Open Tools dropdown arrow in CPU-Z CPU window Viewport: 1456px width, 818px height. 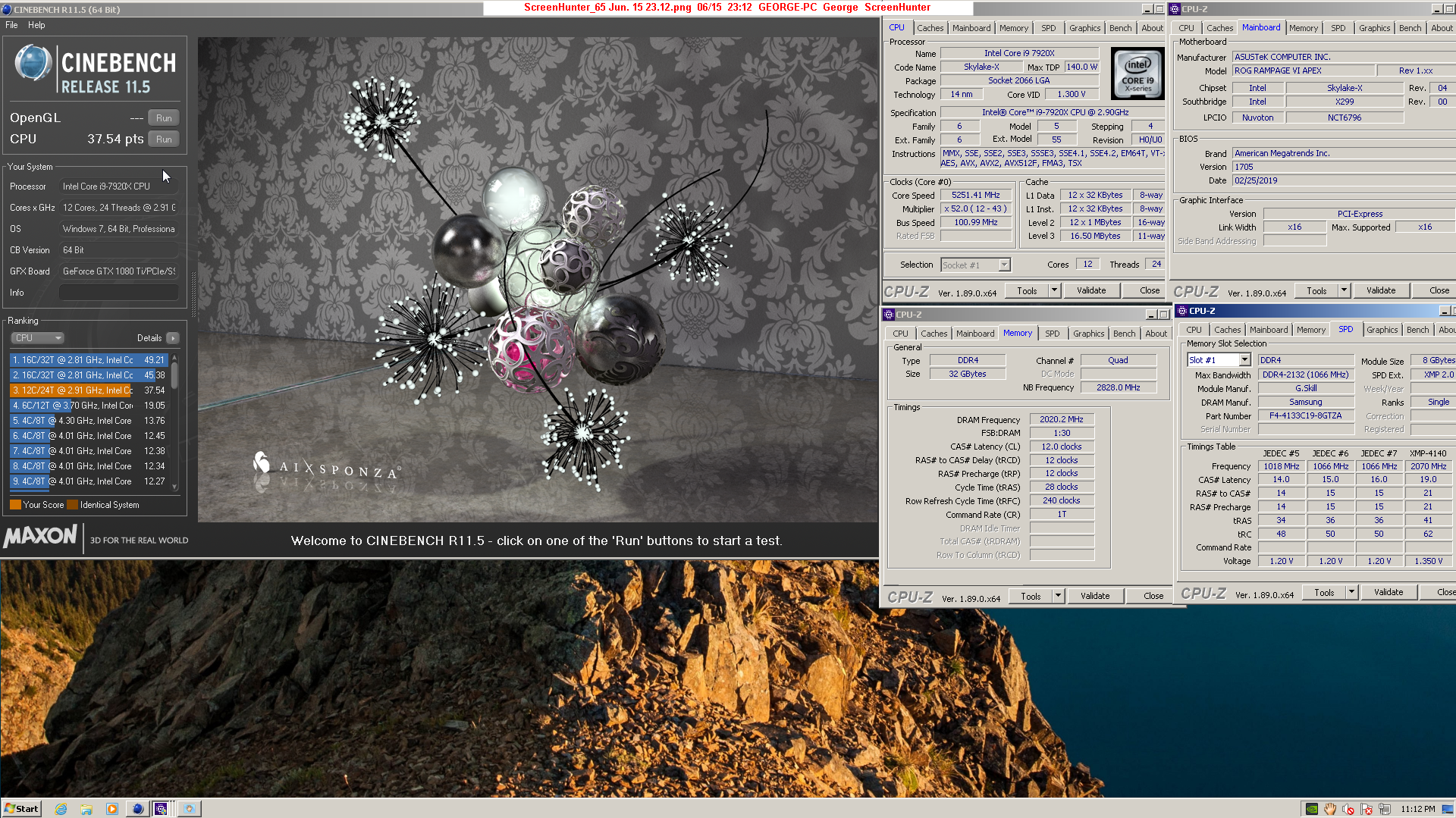click(1054, 290)
